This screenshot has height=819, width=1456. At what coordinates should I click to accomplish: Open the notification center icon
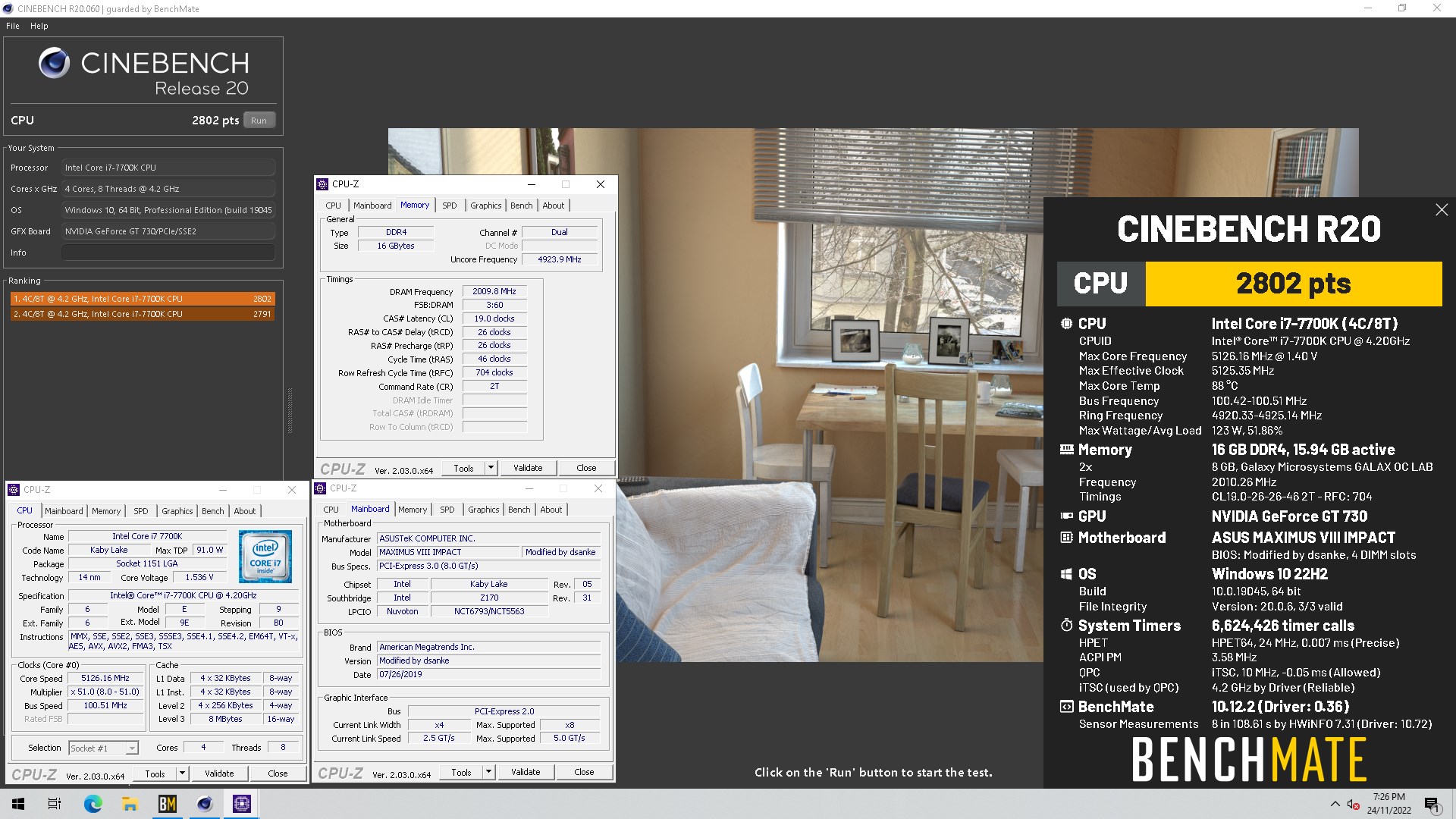[1432, 804]
